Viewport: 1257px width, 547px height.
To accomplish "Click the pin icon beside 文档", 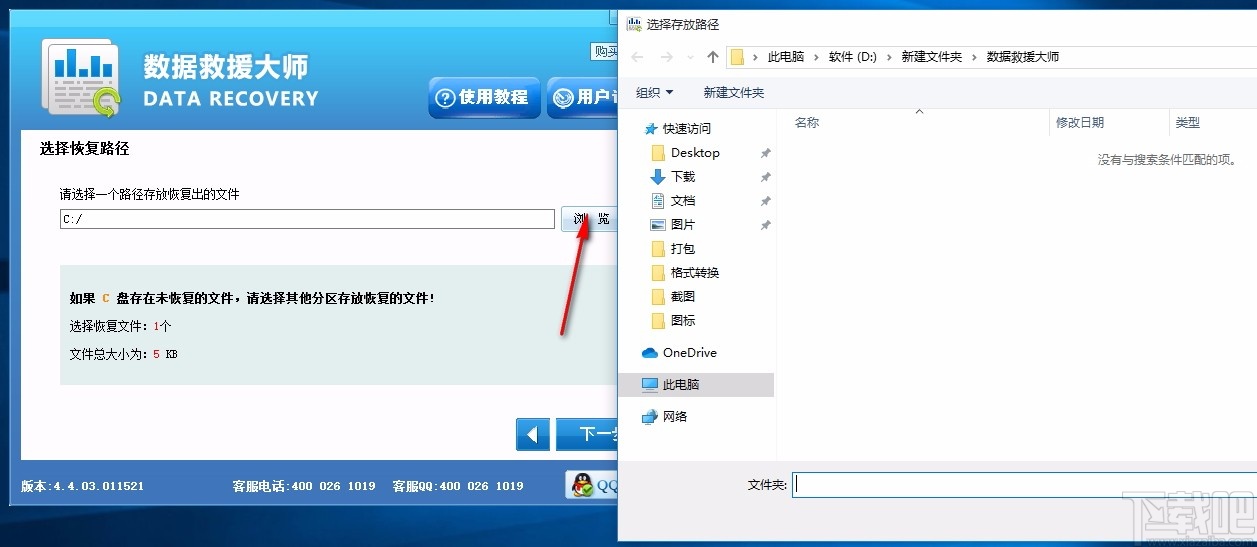I will coord(765,201).
